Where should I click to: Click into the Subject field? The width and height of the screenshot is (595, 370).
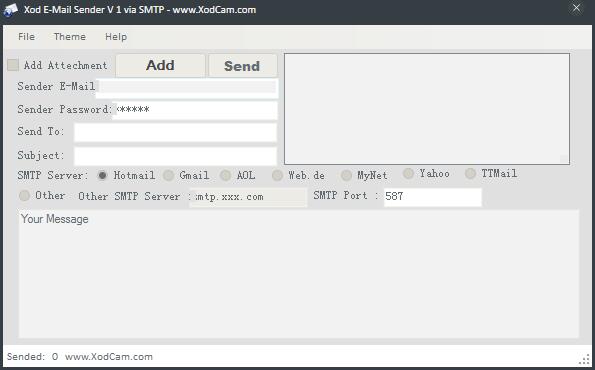point(175,156)
